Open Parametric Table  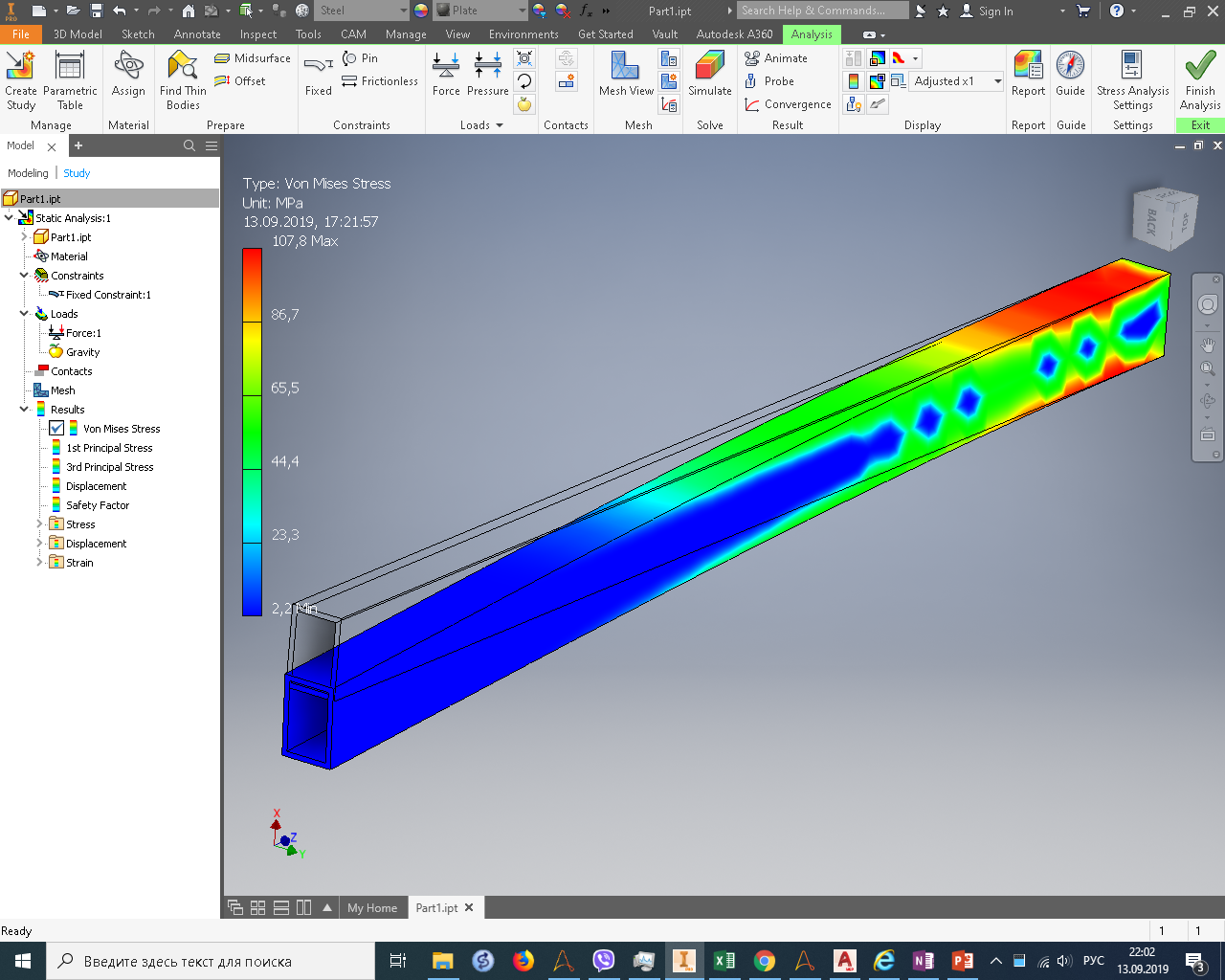[x=70, y=80]
